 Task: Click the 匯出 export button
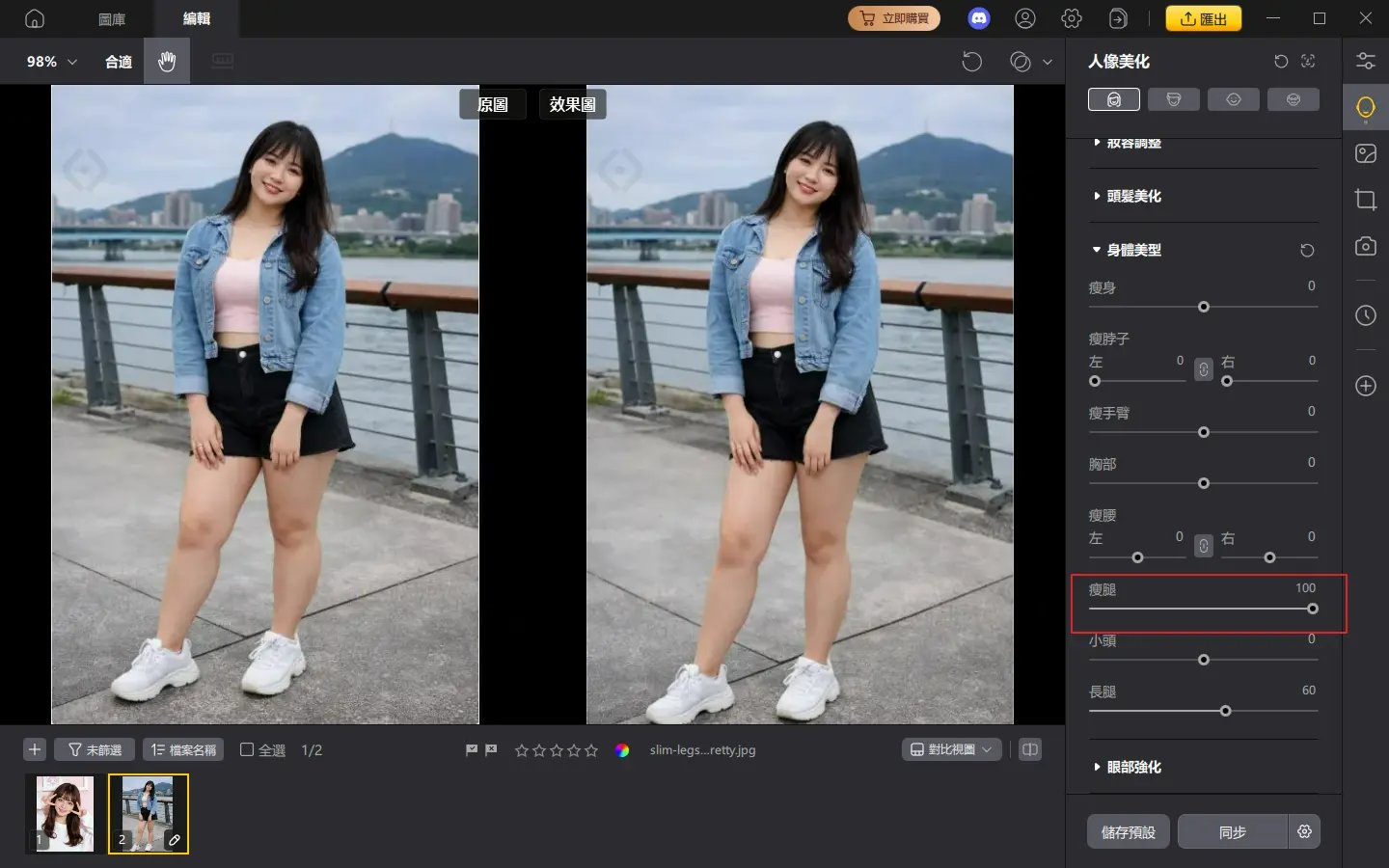click(1204, 17)
